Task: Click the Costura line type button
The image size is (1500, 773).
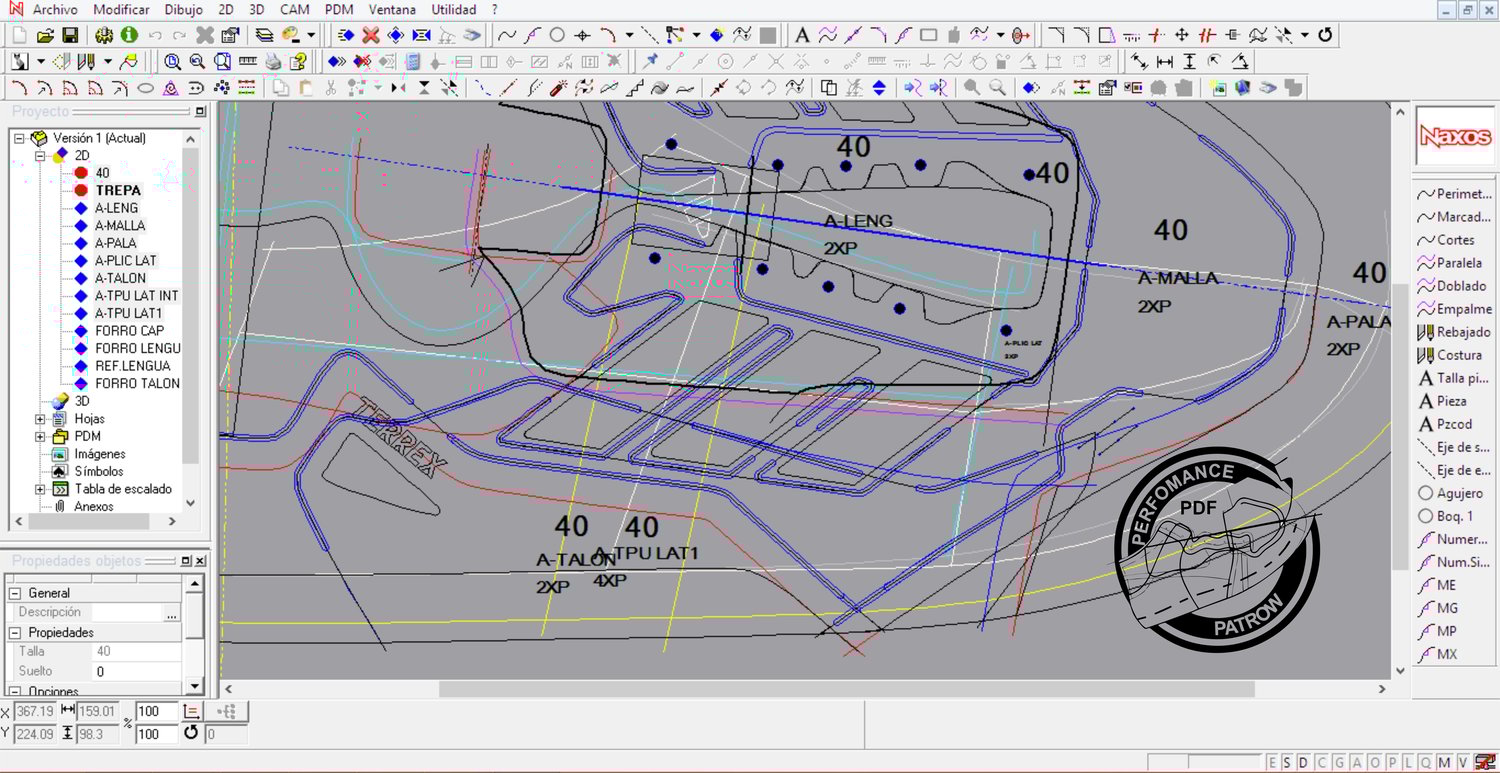Action: point(1455,355)
